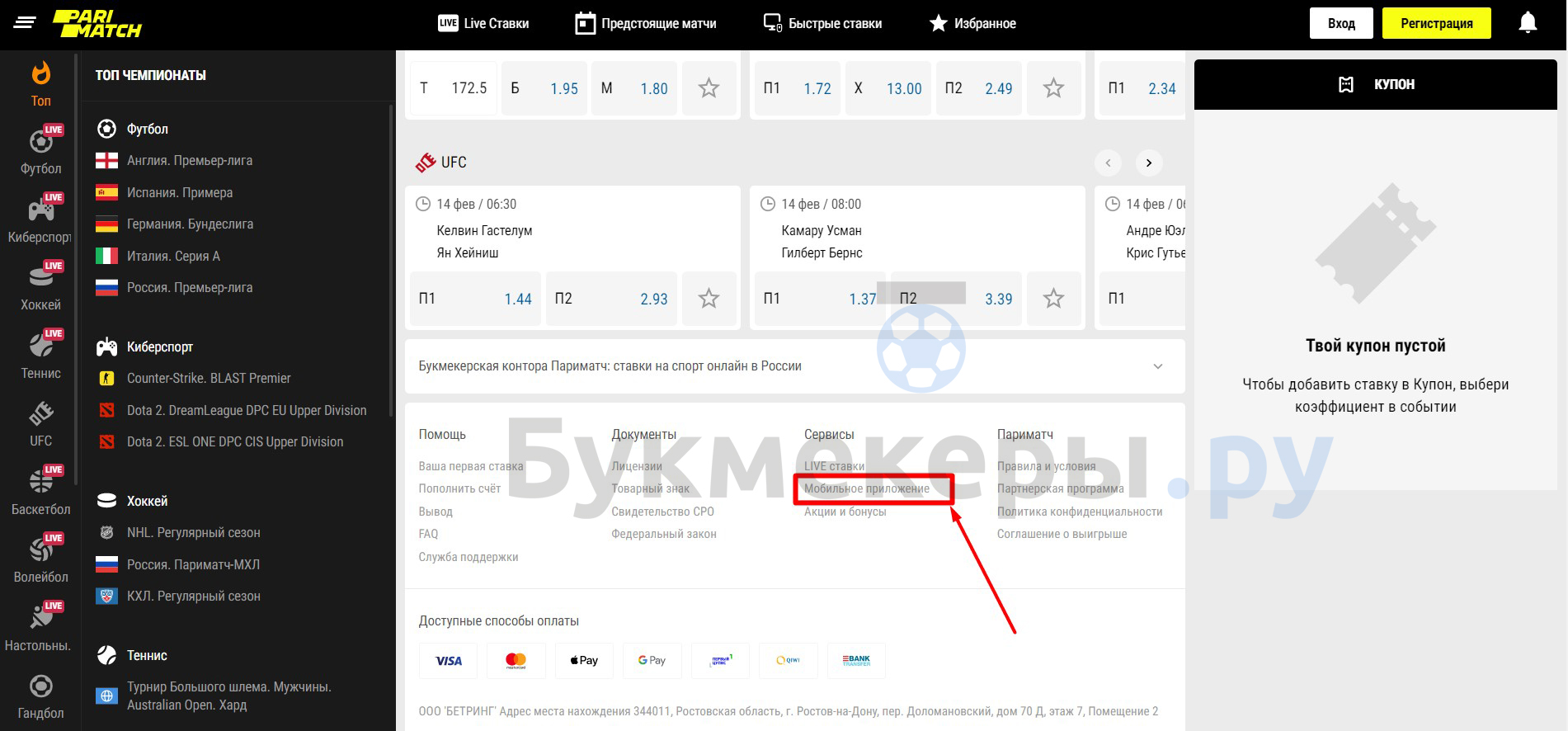
Task: Open Избранное in top bar
Action: point(972,23)
